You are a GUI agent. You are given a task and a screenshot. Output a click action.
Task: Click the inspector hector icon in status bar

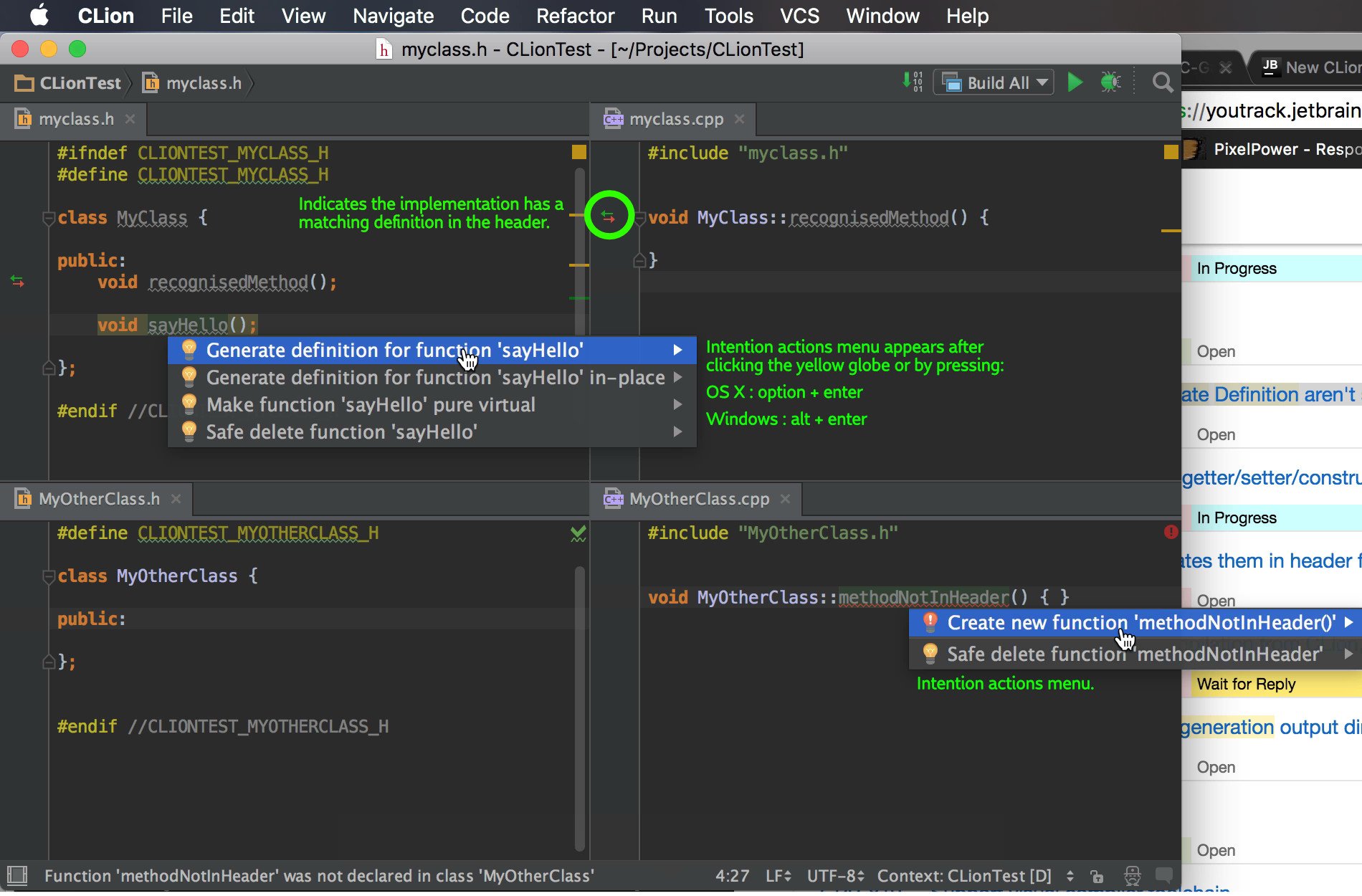click(x=1132, y=875)
